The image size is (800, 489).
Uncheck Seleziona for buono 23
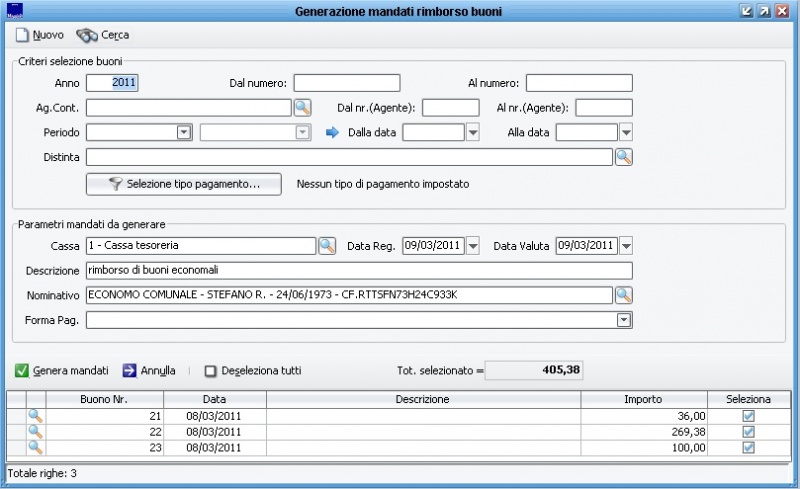coord(748,448)
